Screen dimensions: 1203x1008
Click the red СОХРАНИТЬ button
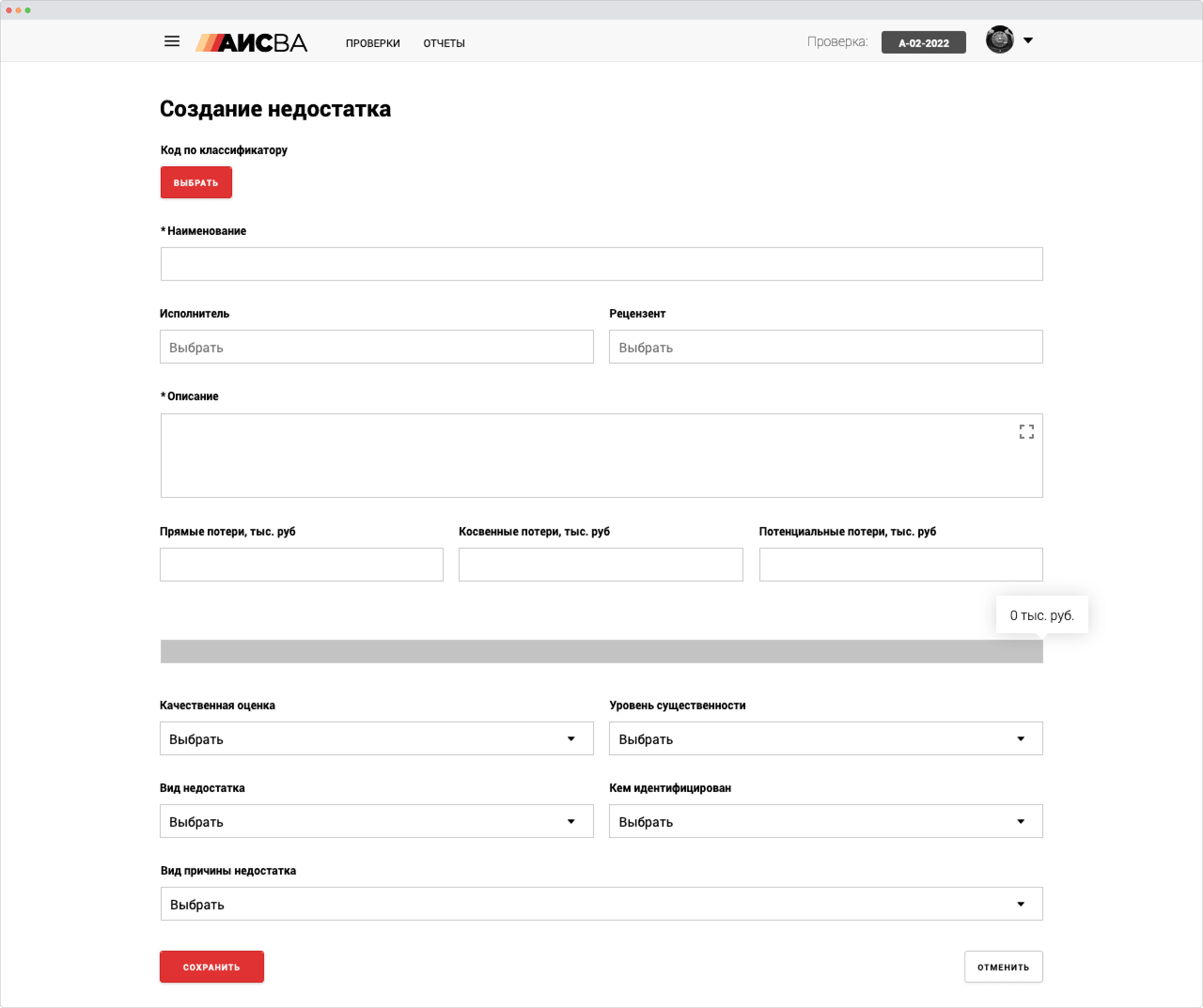(x=211, y=966)
